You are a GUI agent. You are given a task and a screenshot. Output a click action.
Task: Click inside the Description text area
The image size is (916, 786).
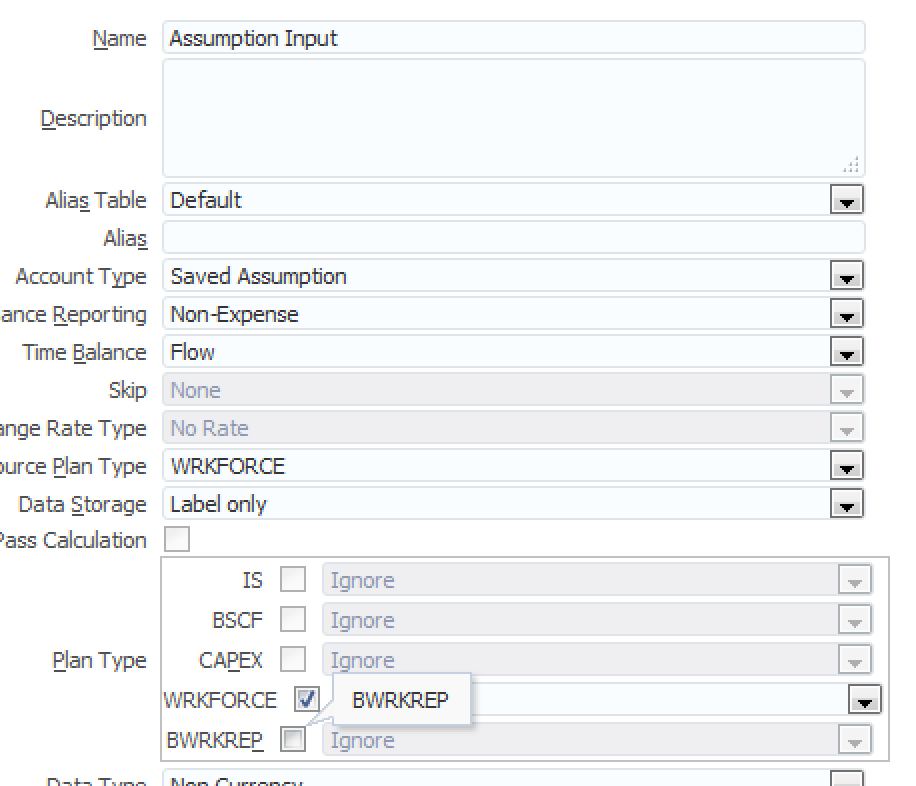point(512,118)
